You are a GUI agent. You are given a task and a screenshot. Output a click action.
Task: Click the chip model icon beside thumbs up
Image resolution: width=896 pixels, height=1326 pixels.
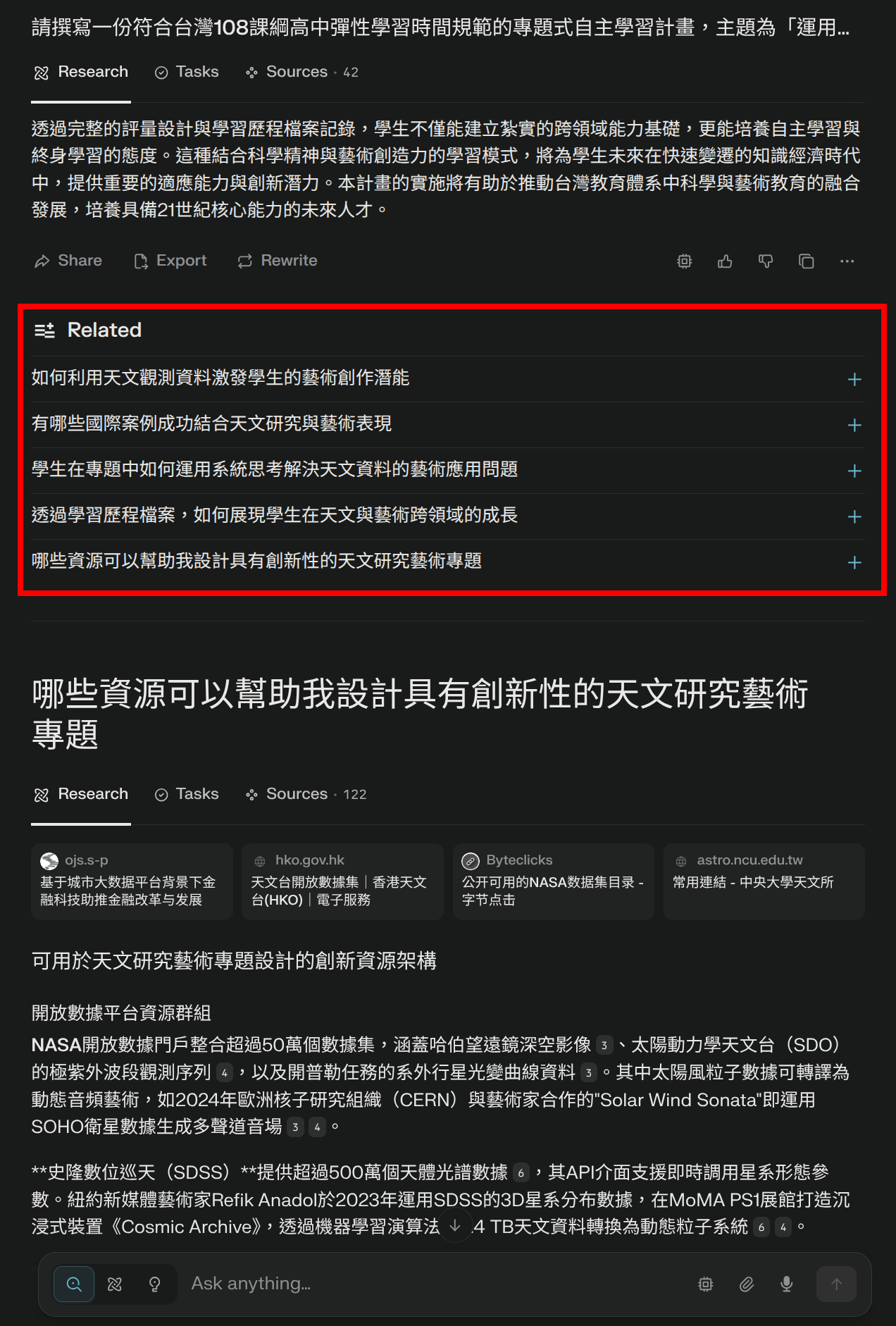[684, 261]
